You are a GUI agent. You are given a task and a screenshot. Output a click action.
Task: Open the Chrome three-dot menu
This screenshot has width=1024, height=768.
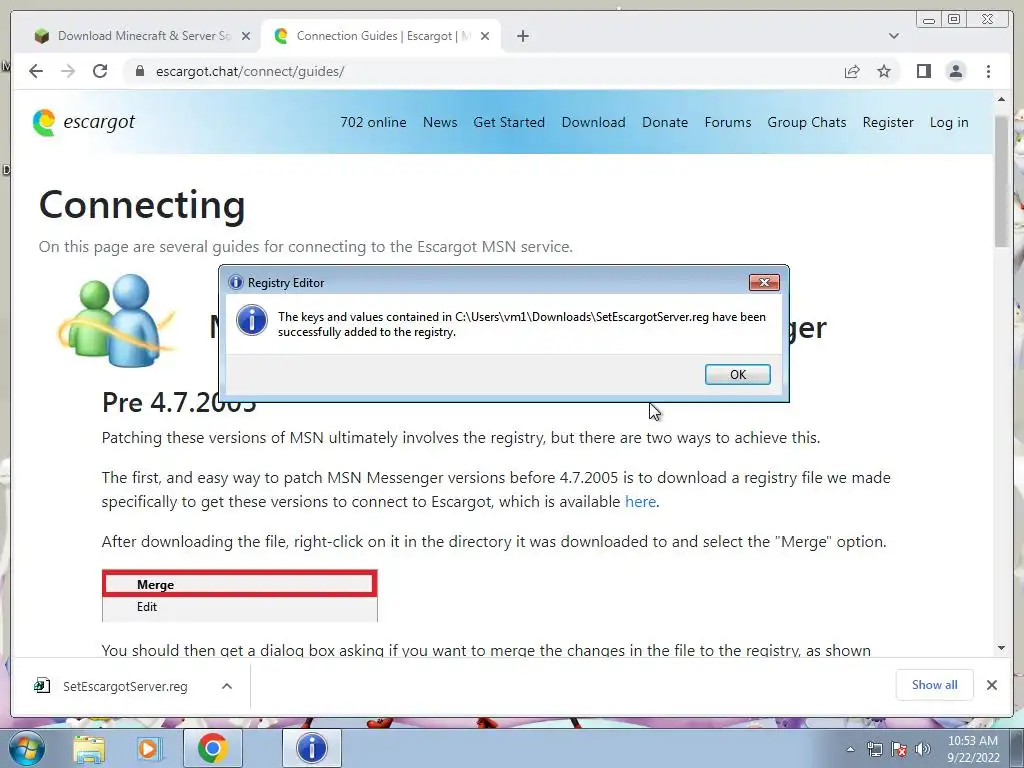tap(988, 71)
